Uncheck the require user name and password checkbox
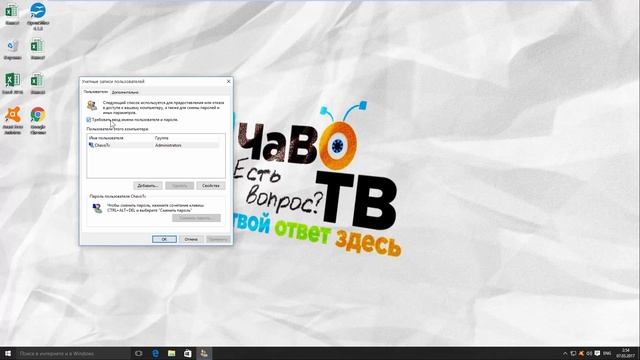 click(89, 120)
